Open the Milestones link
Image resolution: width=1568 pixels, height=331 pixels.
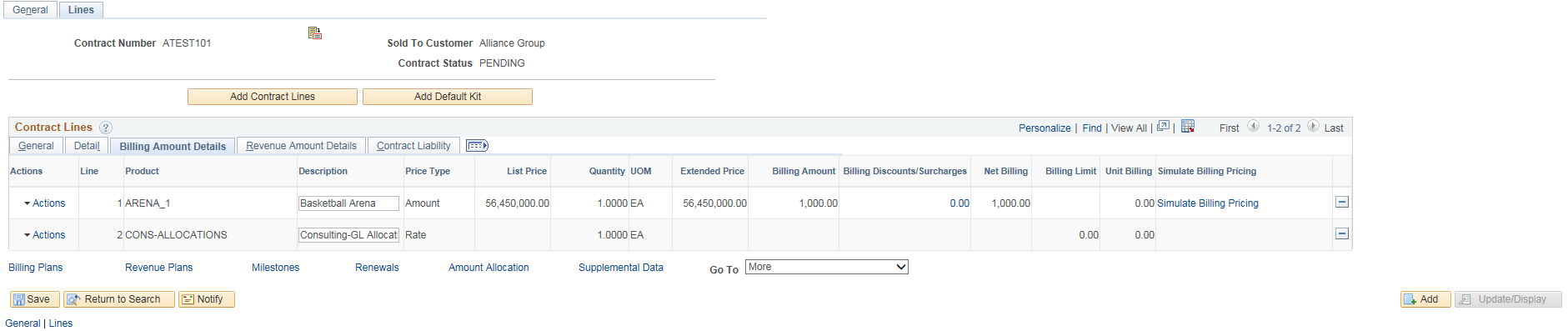pyautogui.click(x=275, y=268)
